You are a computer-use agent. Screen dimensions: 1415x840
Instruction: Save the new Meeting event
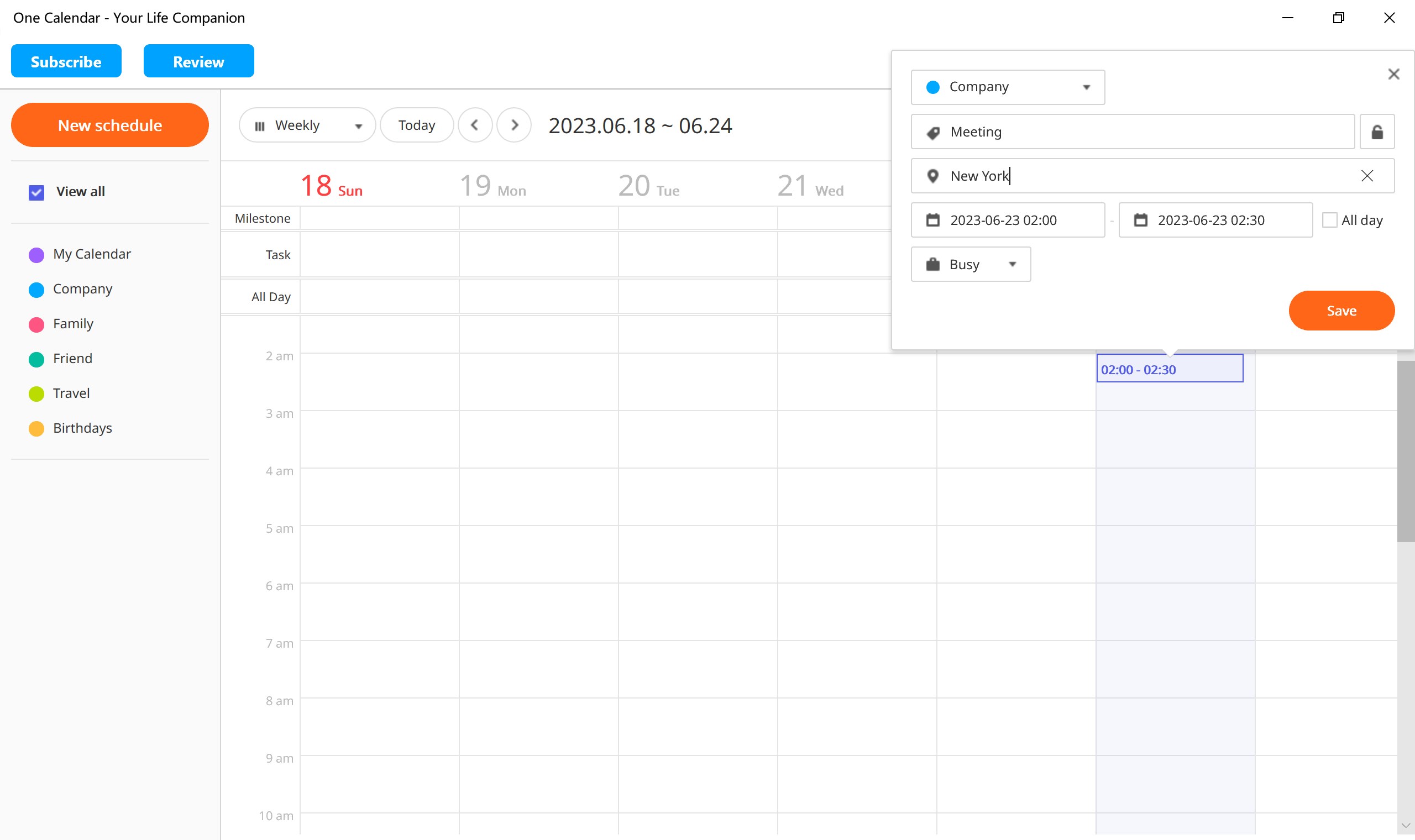1341,310
